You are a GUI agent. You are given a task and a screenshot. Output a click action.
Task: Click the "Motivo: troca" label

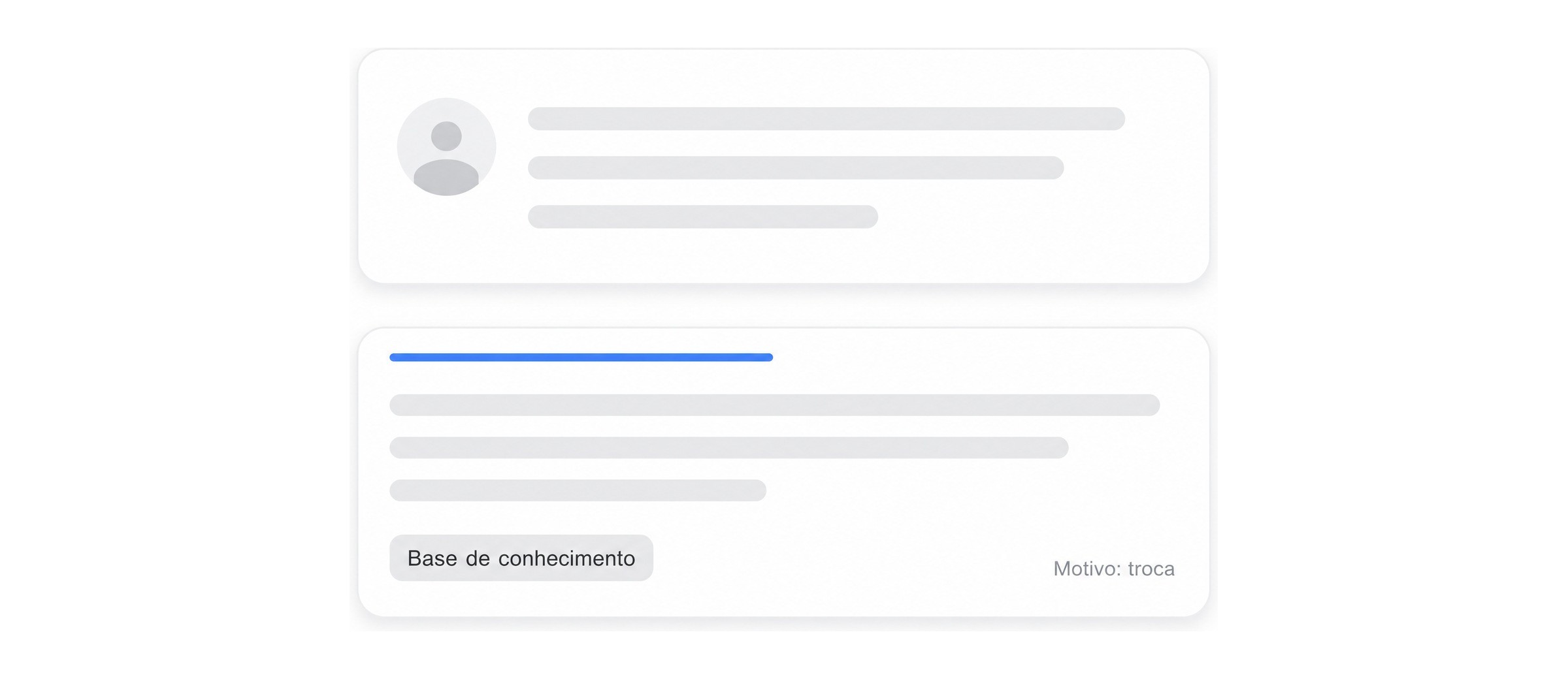pos(1114,569)
